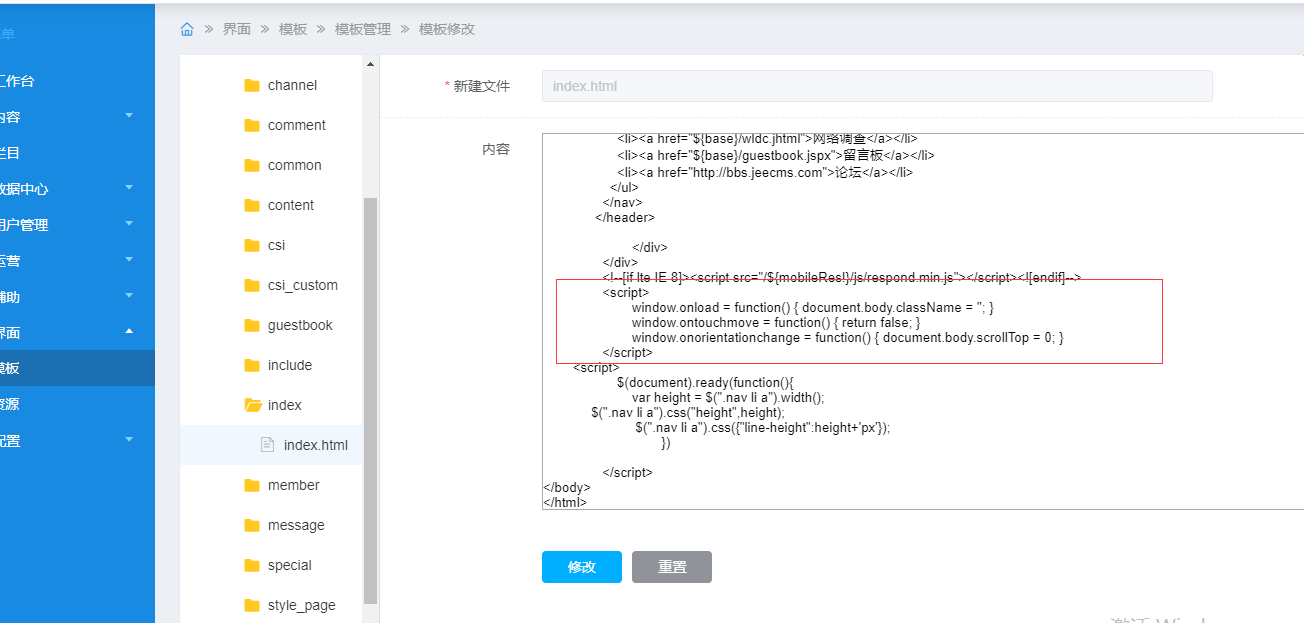Open the member folder icon
Viewport: 1304px width, 623px height.
(252, 485)
